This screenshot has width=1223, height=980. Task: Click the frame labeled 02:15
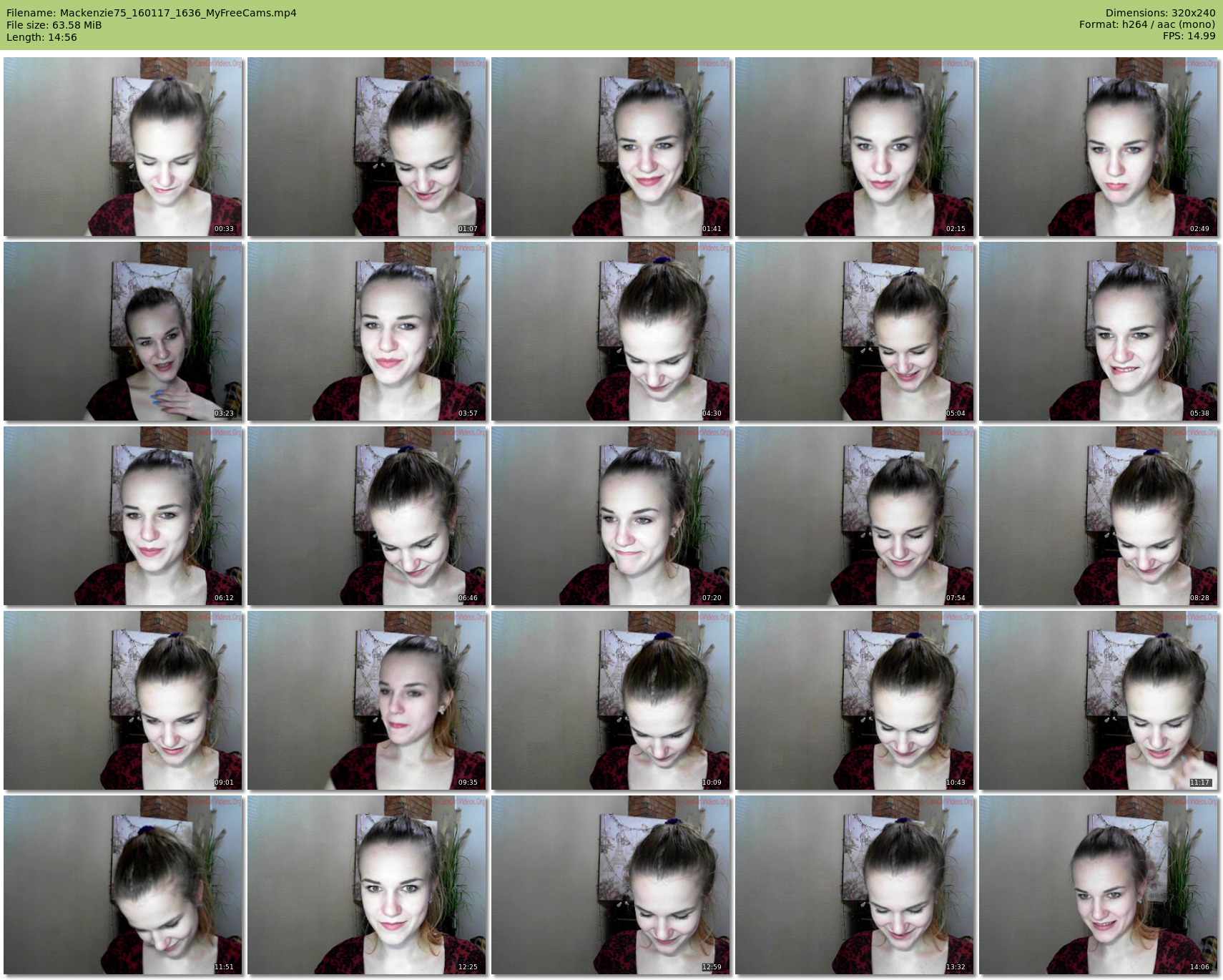(x=855, y=147)
